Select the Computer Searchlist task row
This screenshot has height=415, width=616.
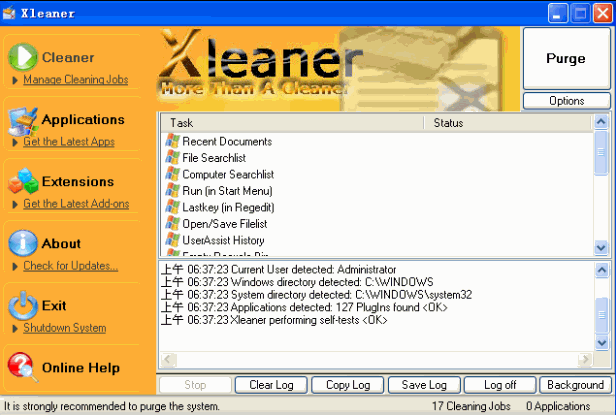point(377,174)
